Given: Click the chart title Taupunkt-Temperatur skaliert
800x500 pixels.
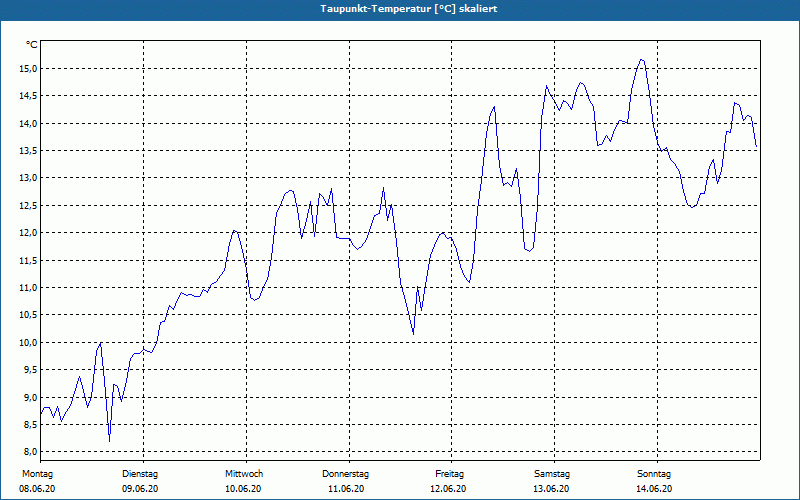Looking at the screenshot, I should (x=409, y=9).
